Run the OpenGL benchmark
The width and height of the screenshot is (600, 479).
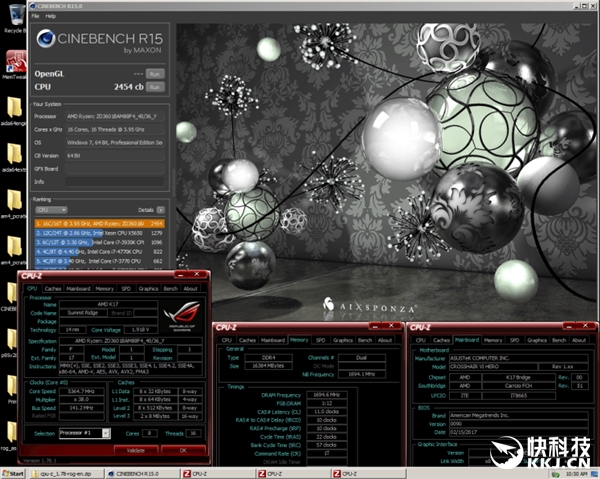coord(155,74)
